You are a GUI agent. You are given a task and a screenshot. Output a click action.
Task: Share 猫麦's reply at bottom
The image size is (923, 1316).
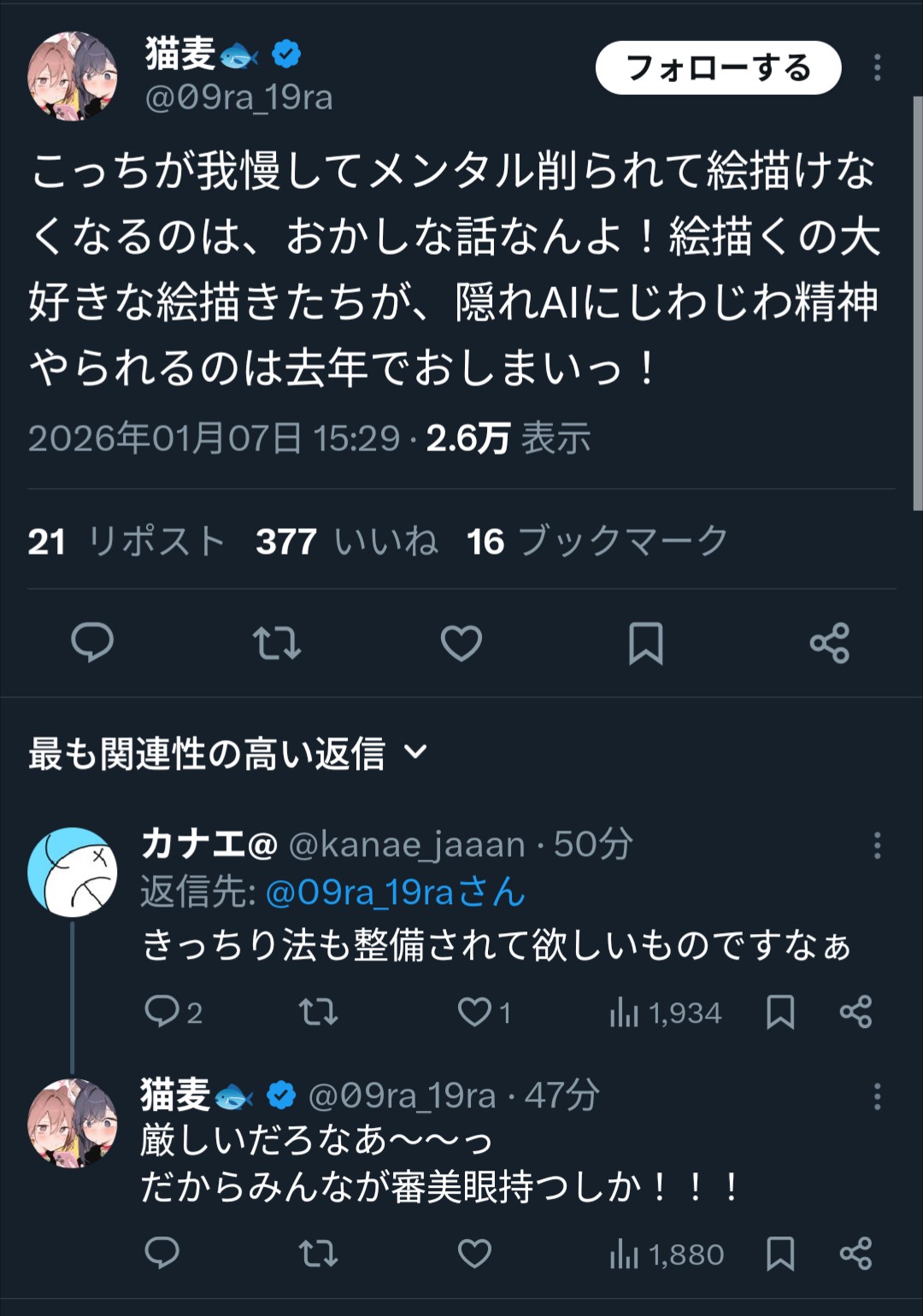coord(855,1254)
